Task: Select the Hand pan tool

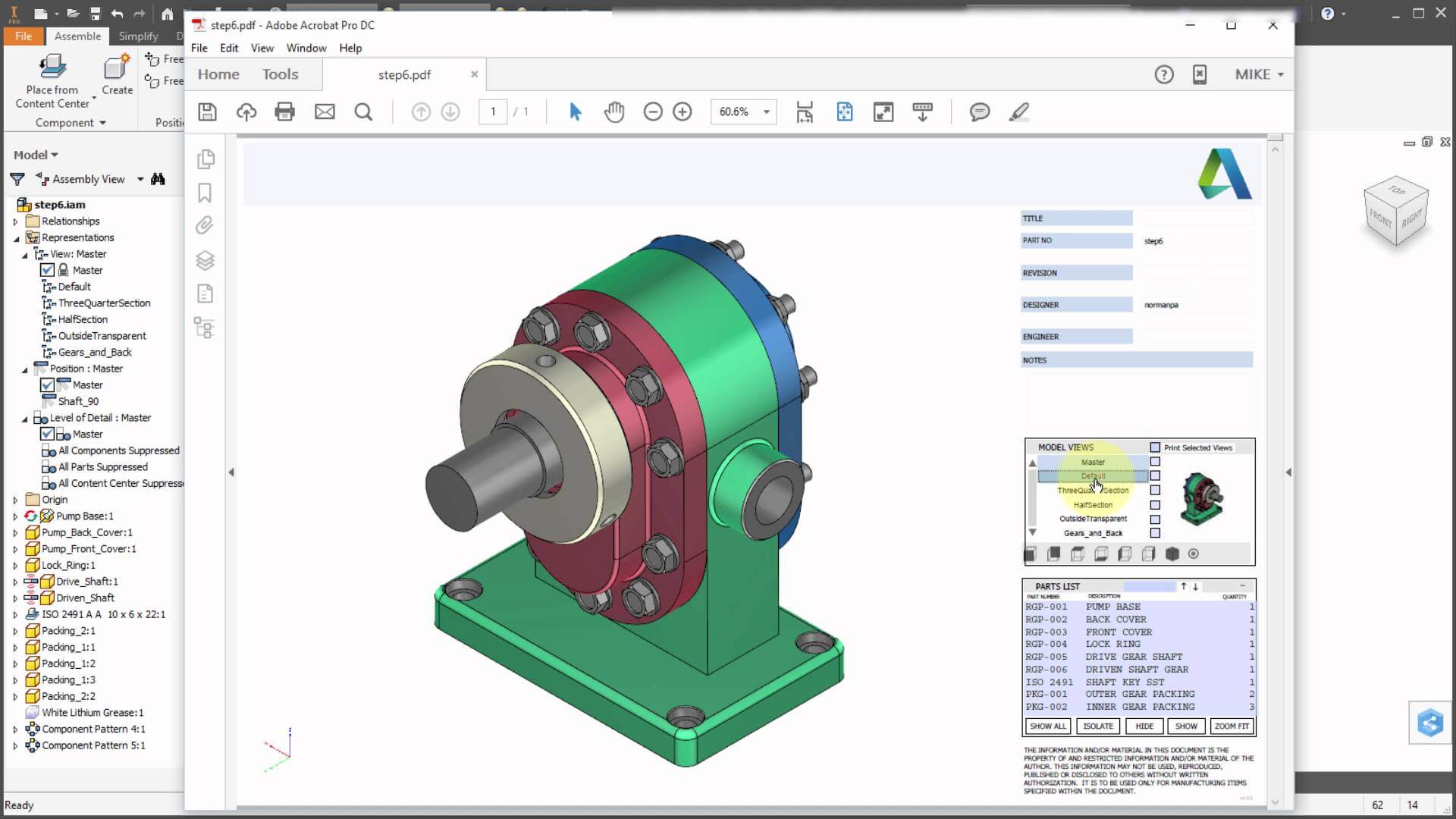Action: coord(613,112)
